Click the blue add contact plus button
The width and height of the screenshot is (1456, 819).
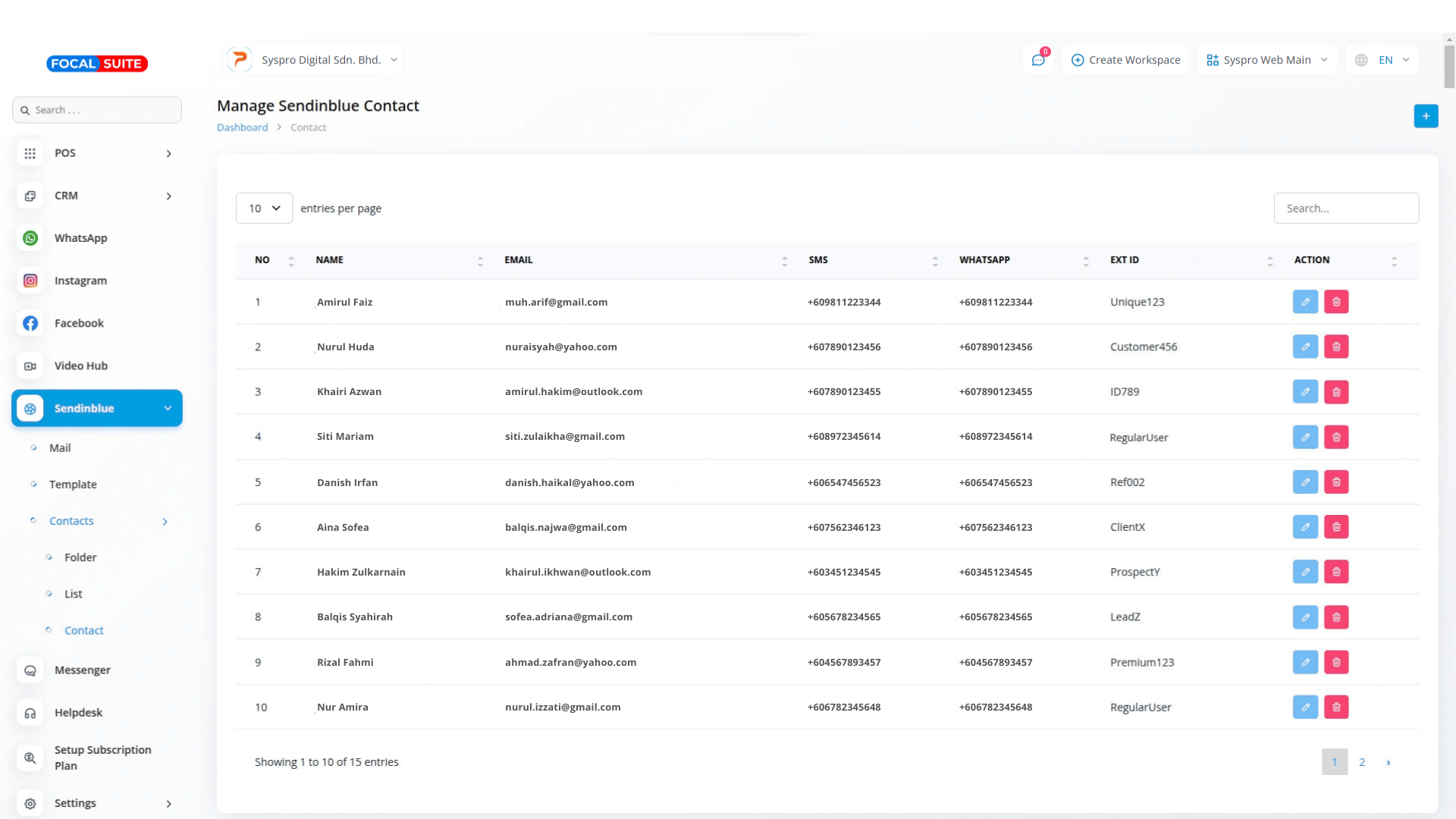pyautogui.click(x=1426, y=116)
